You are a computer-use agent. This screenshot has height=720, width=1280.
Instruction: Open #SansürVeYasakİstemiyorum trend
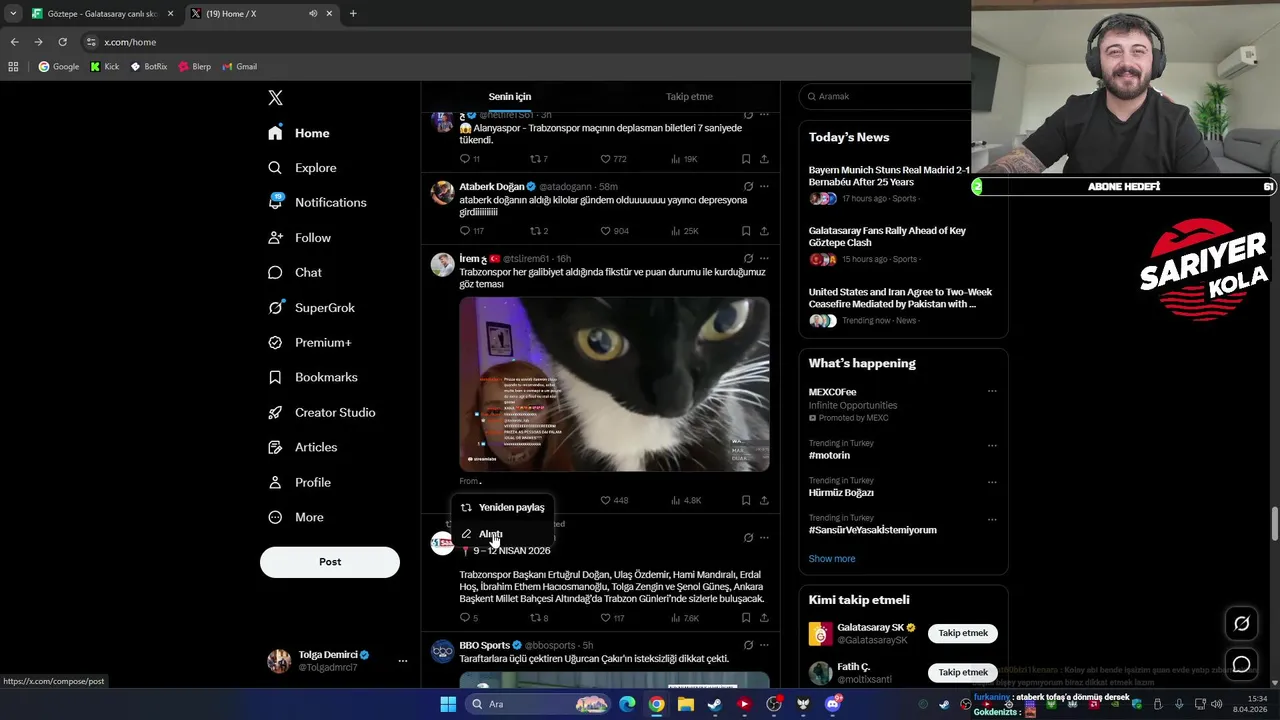pyautogui.click(x=873, y=530)
